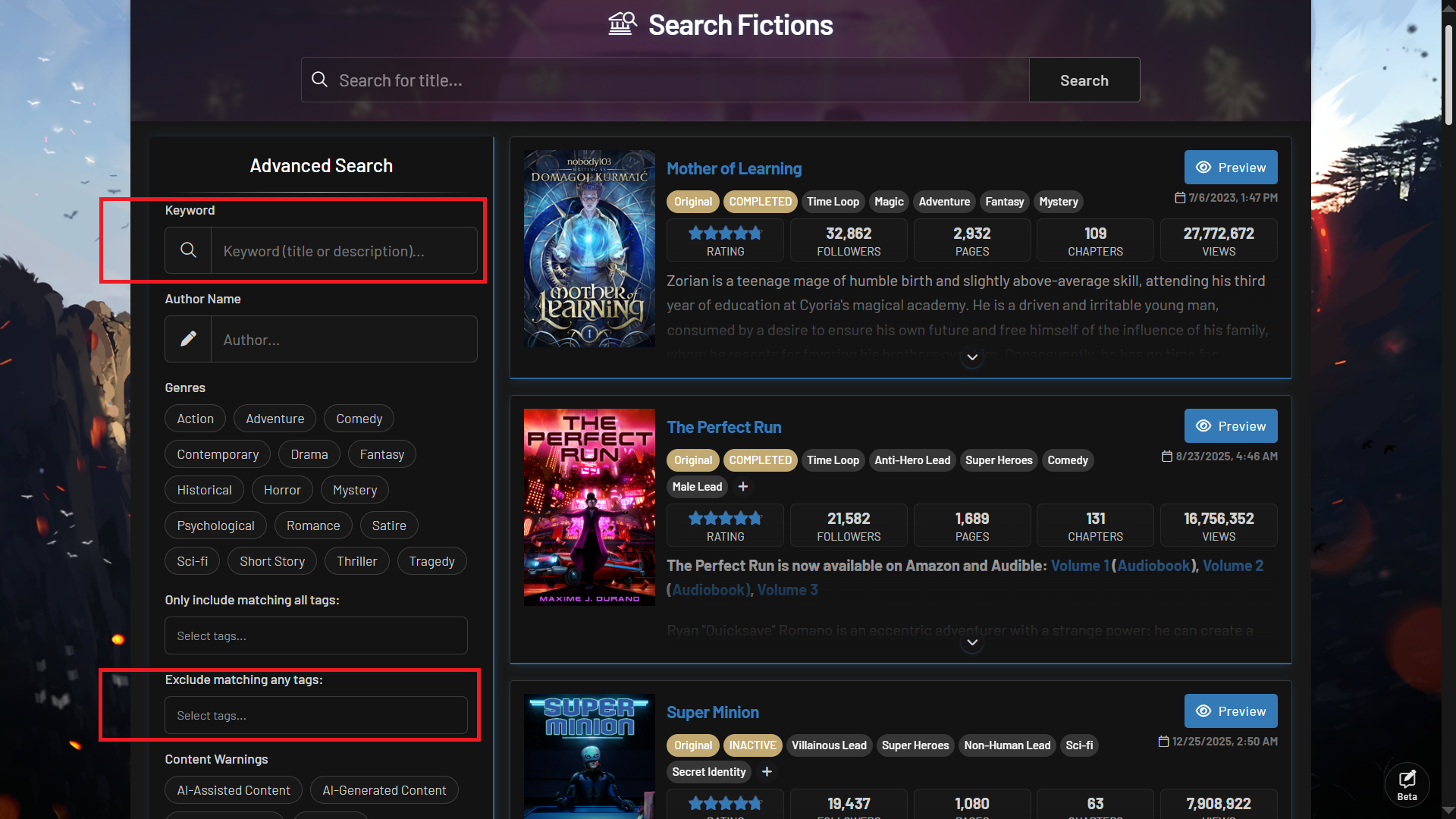The width and height of the screenshot is (1456, 819).
Task: Open the Super Minion cover thumbnail
Action: tap(589, 756)
